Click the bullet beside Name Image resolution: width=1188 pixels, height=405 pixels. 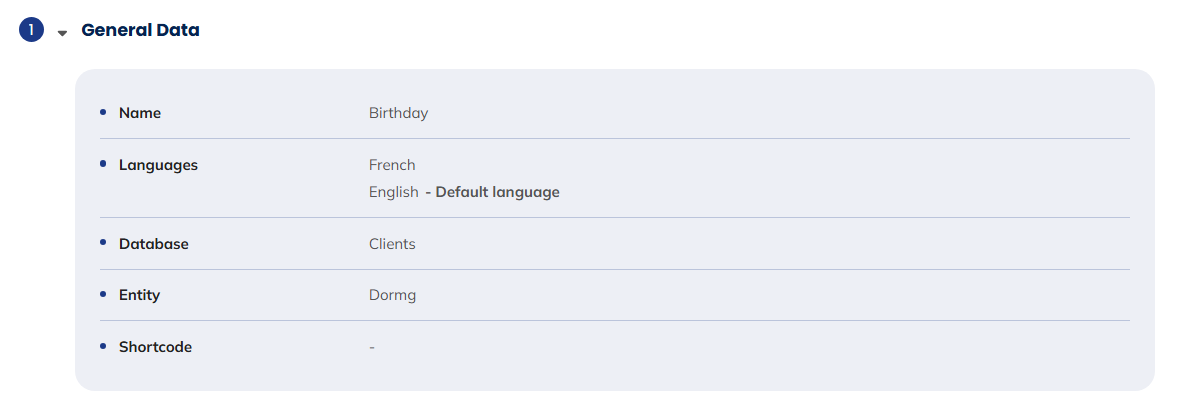(103, 112)
